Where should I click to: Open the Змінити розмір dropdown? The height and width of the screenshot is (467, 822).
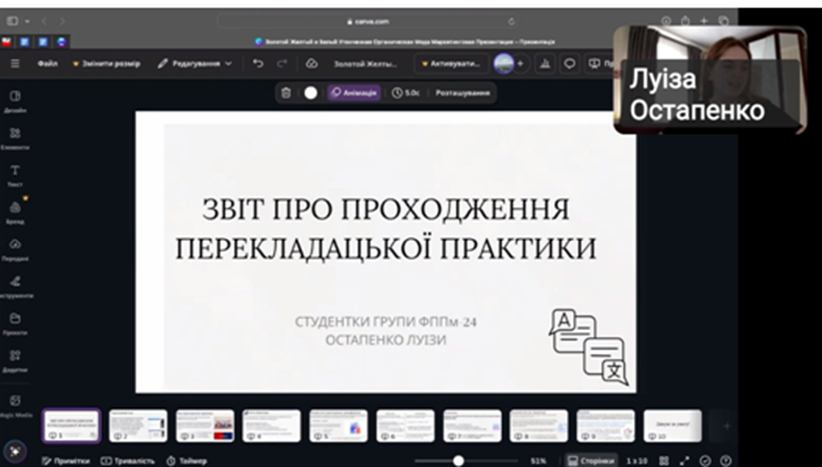106,63
